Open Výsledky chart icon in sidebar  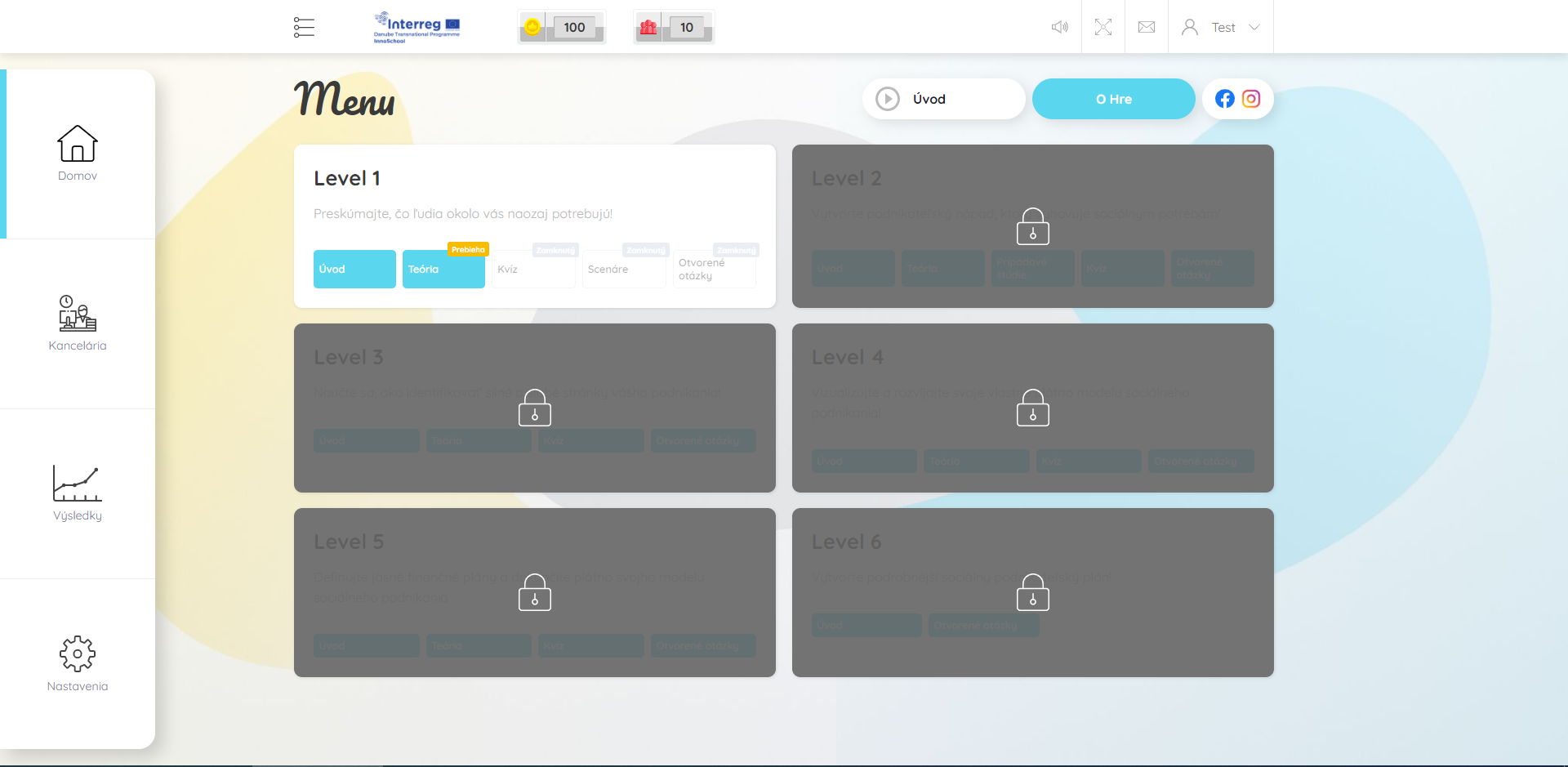(x=78, y=493)
